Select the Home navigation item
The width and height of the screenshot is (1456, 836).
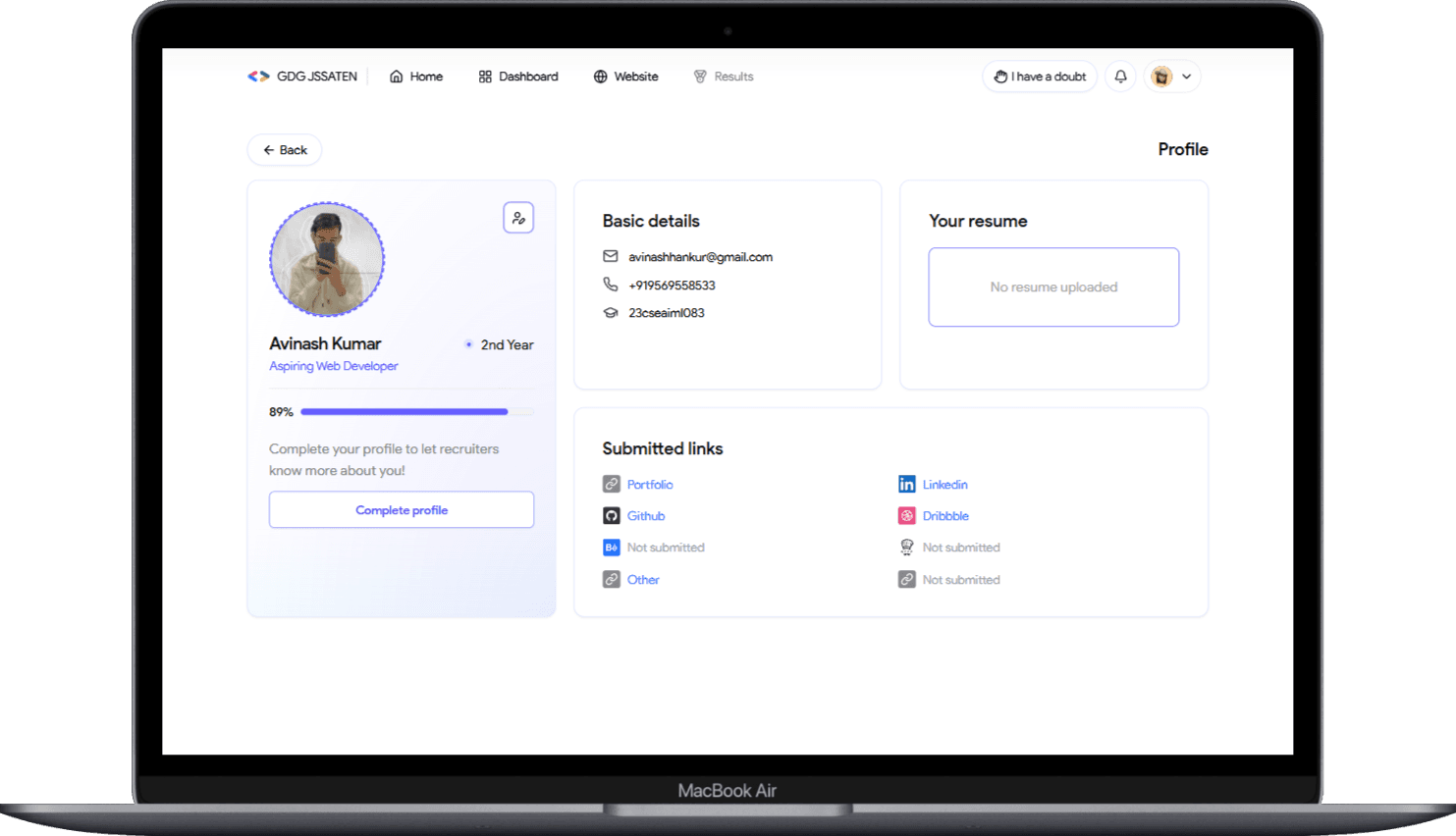(415, 76)
